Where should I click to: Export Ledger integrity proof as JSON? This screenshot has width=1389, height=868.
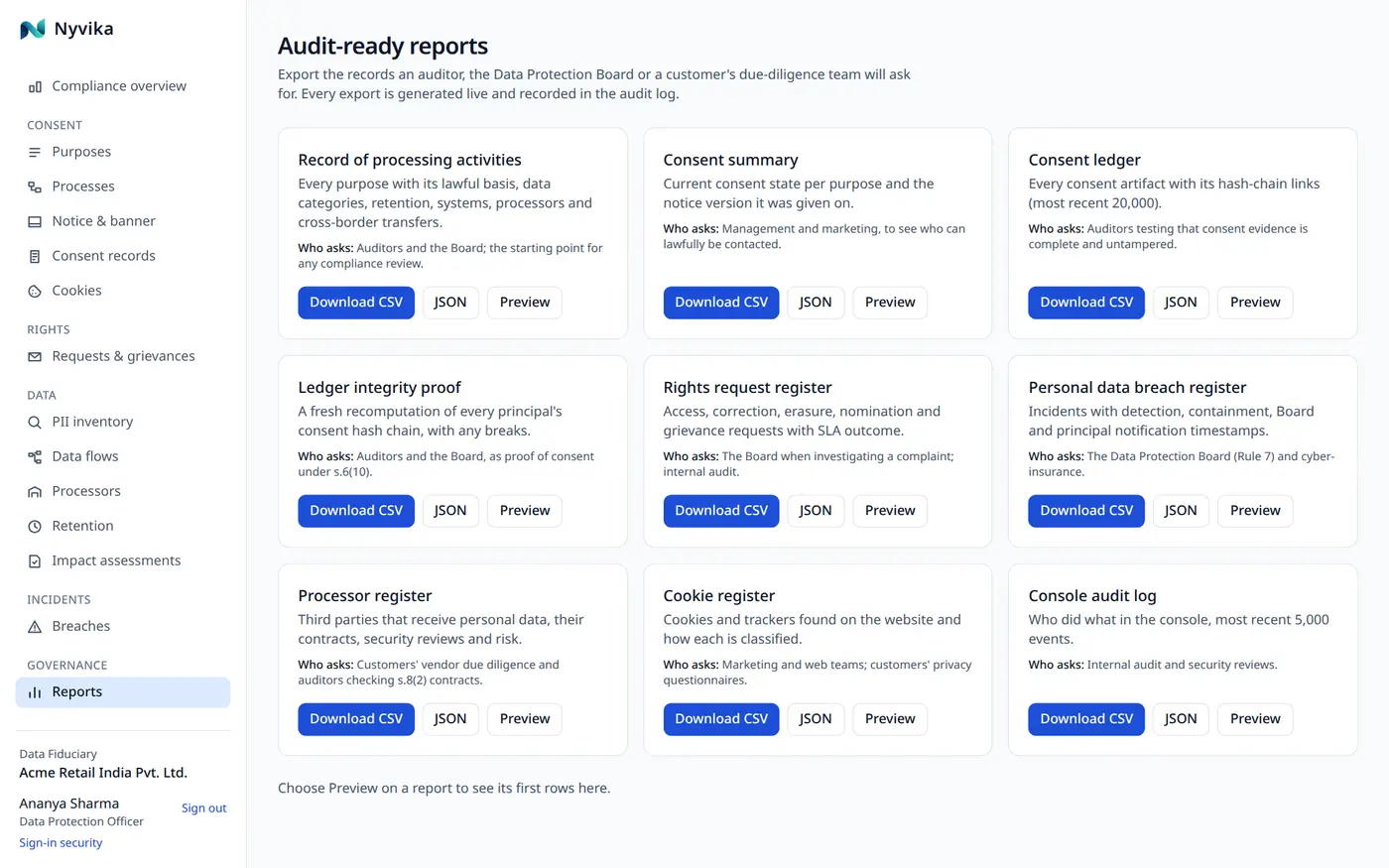[x=450, y=511]
